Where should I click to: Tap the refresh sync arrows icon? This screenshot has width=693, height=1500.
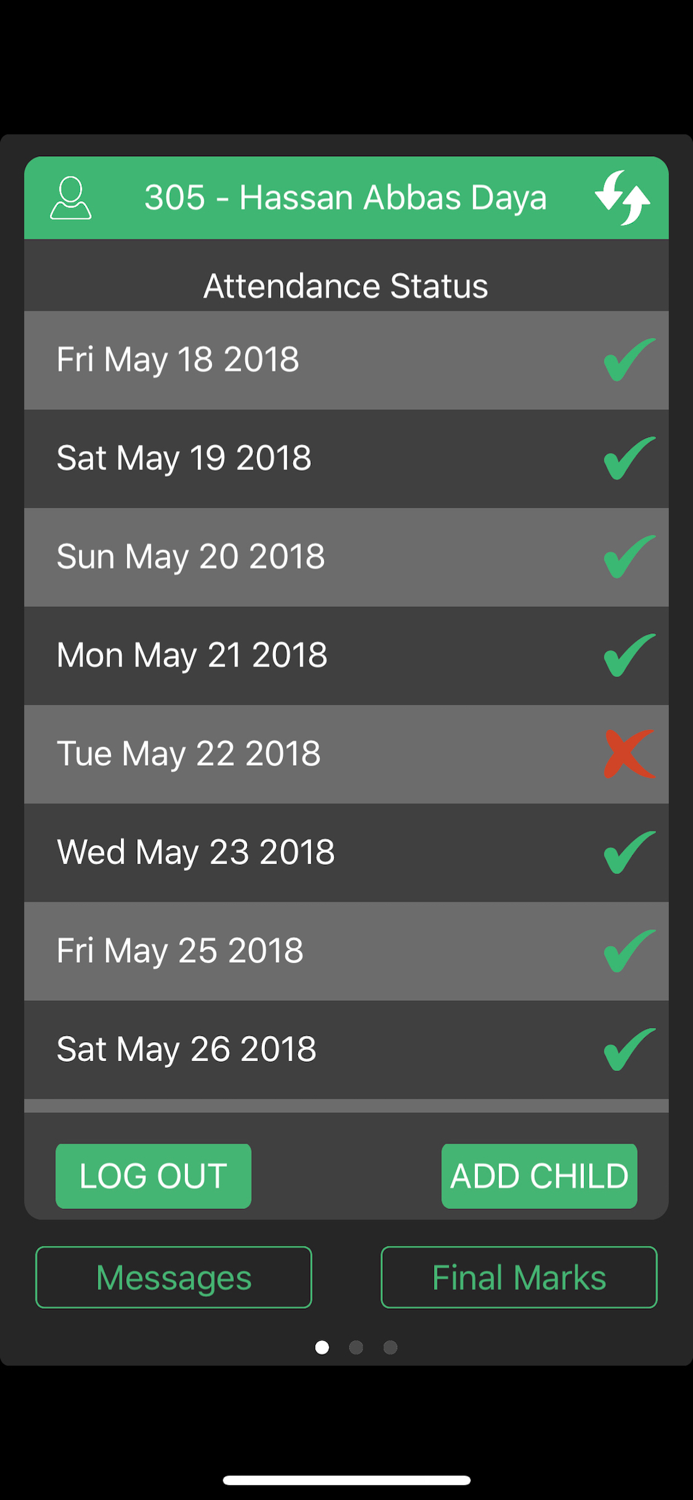pyautogui.click(x=622, y=198)
